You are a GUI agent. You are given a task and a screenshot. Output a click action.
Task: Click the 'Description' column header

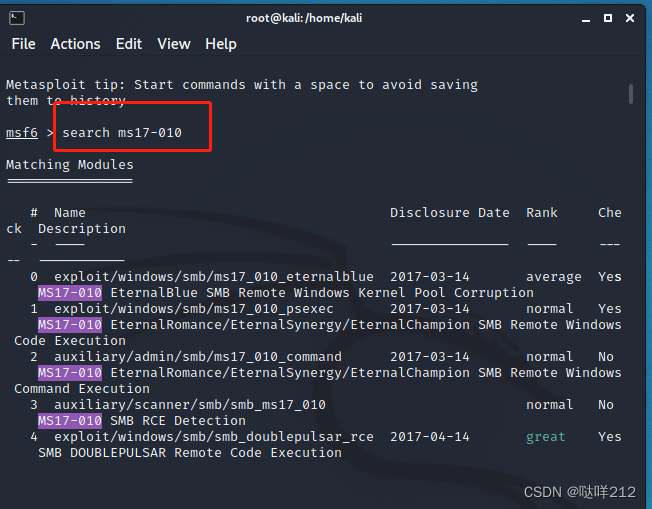tap(82, 229)
